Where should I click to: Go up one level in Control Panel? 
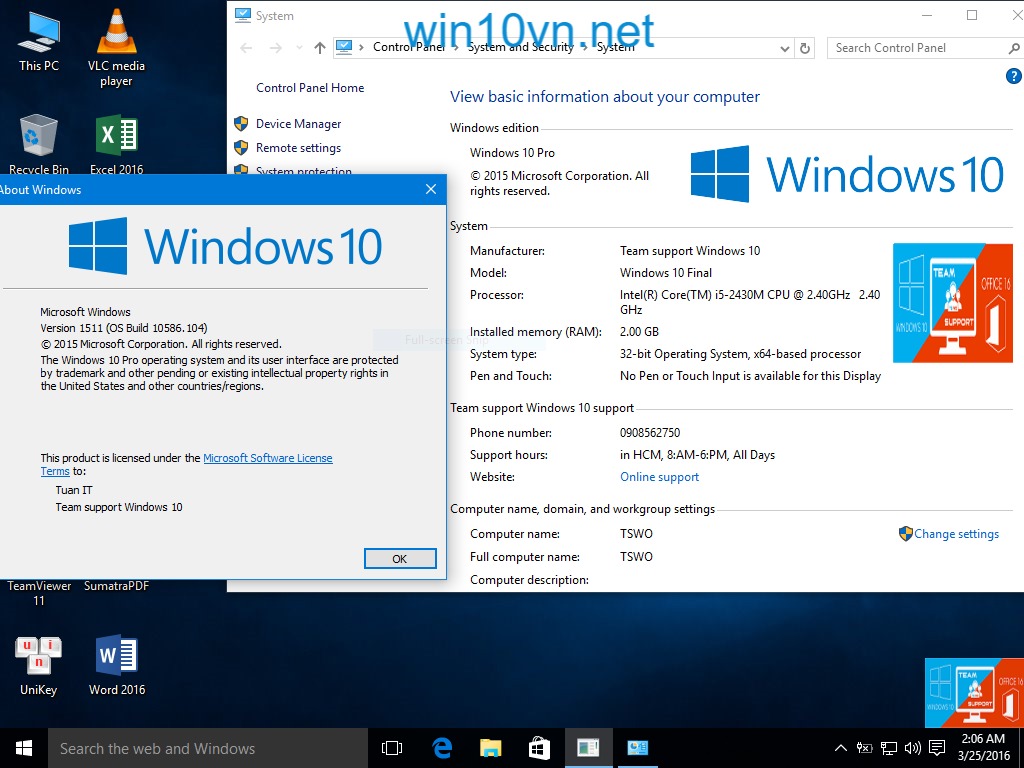click(319, 48)
